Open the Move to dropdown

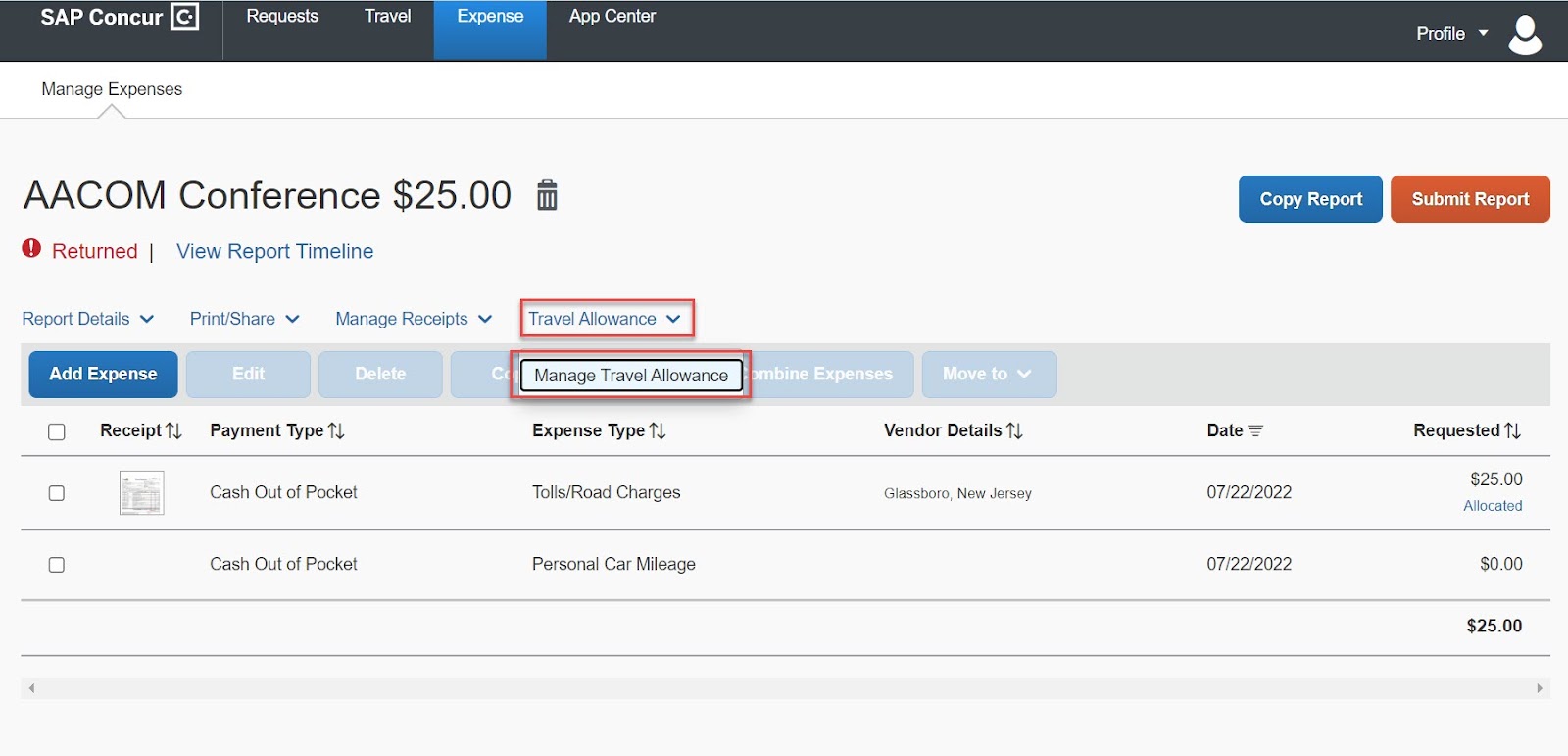pyautogui.click(x=989, y=374)
